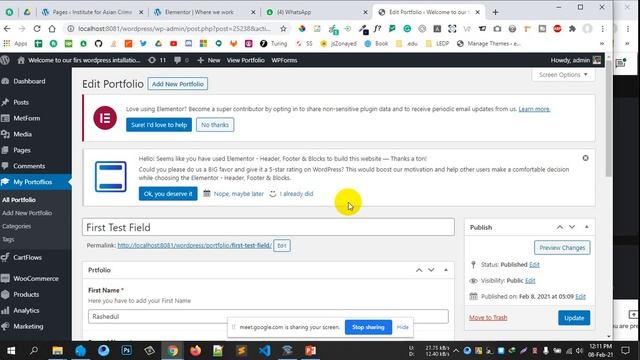
Task: Open the Posts menu item
Action: point(21,102)
